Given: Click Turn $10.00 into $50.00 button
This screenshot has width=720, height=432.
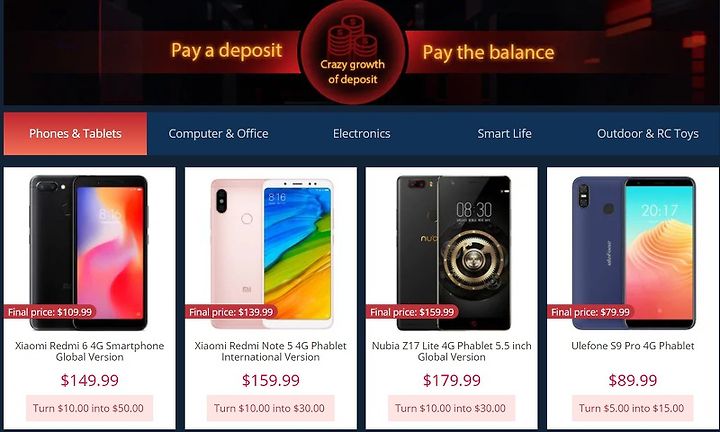Looking at the screenshot, I should (89, 408).
